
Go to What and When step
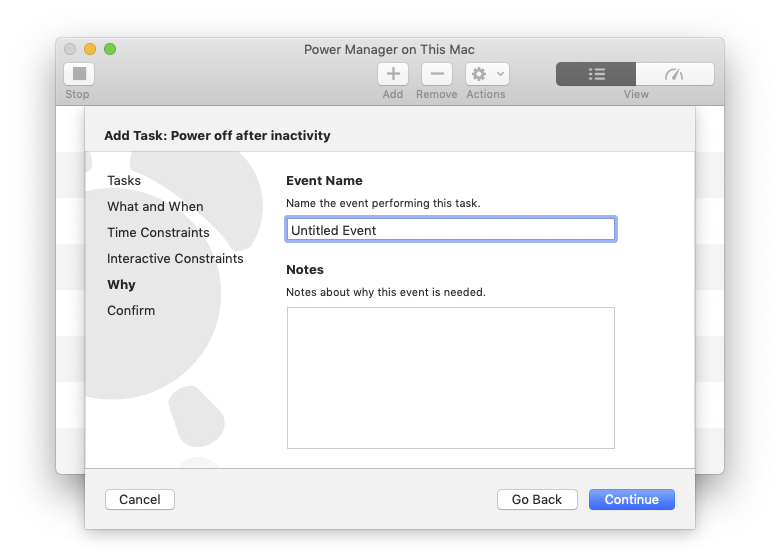[x=155, y=207]
